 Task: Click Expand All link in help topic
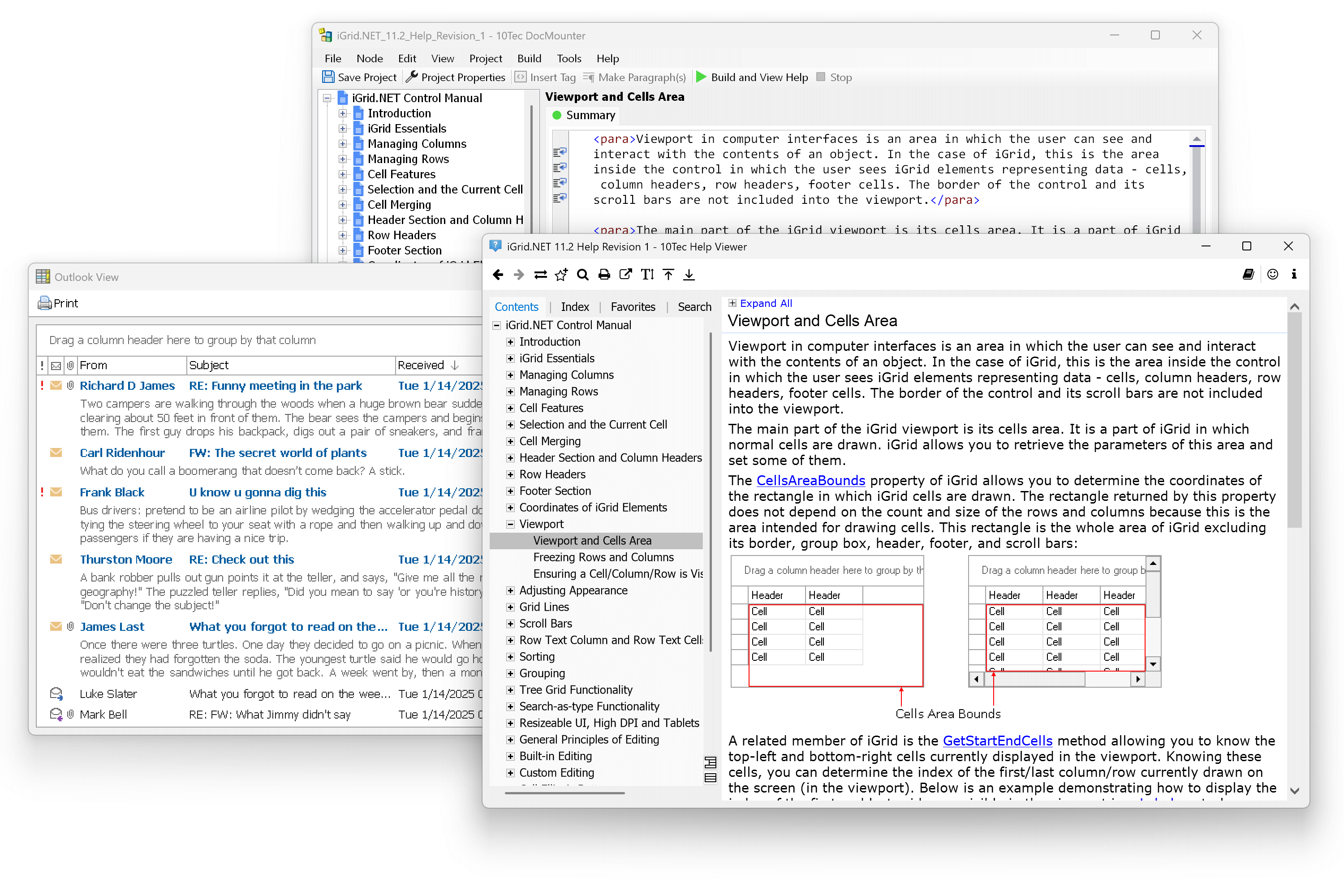[766, 303]
